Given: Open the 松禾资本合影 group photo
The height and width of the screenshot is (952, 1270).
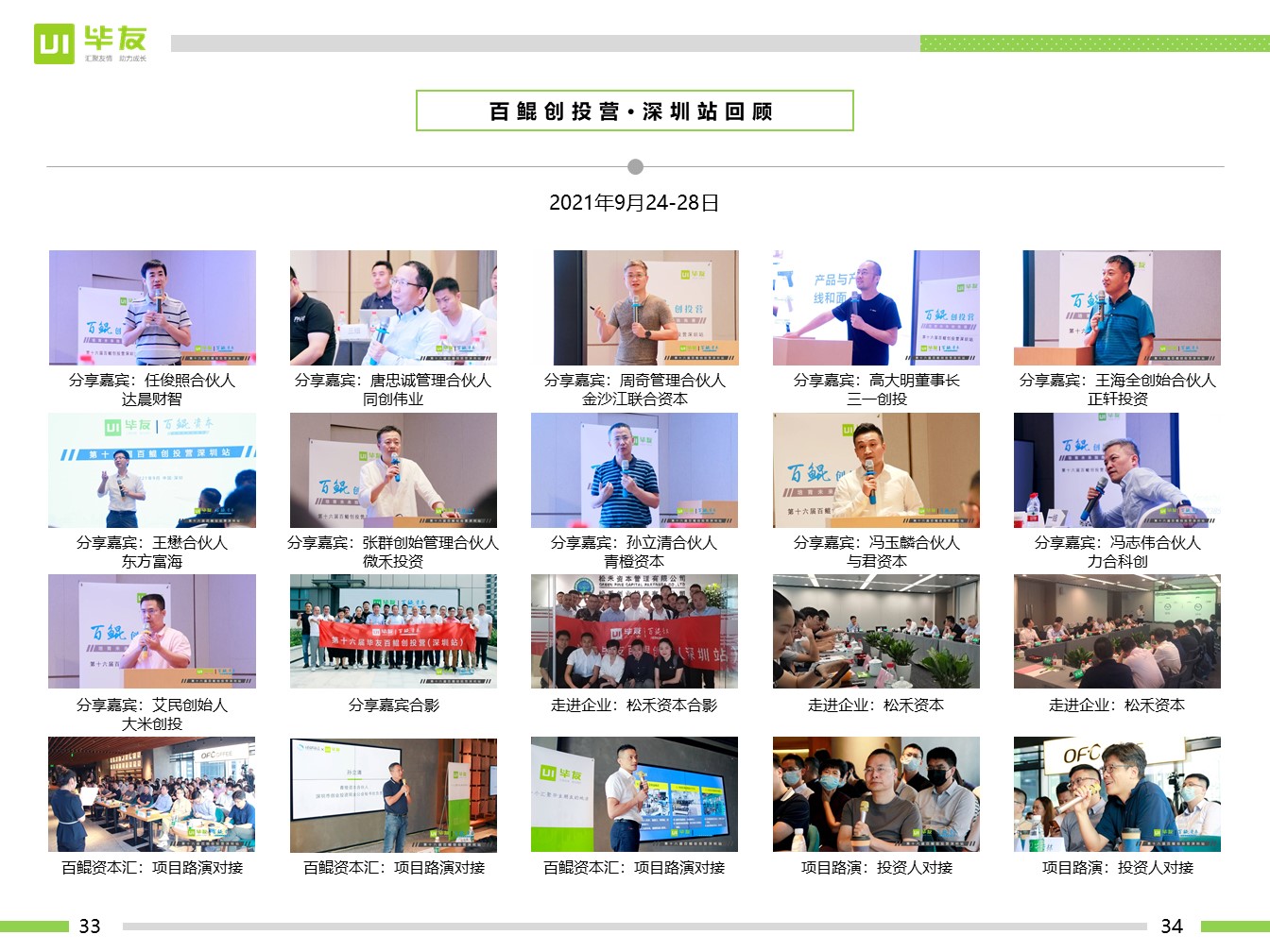Looking at the screenshot, I should (635, 631).
